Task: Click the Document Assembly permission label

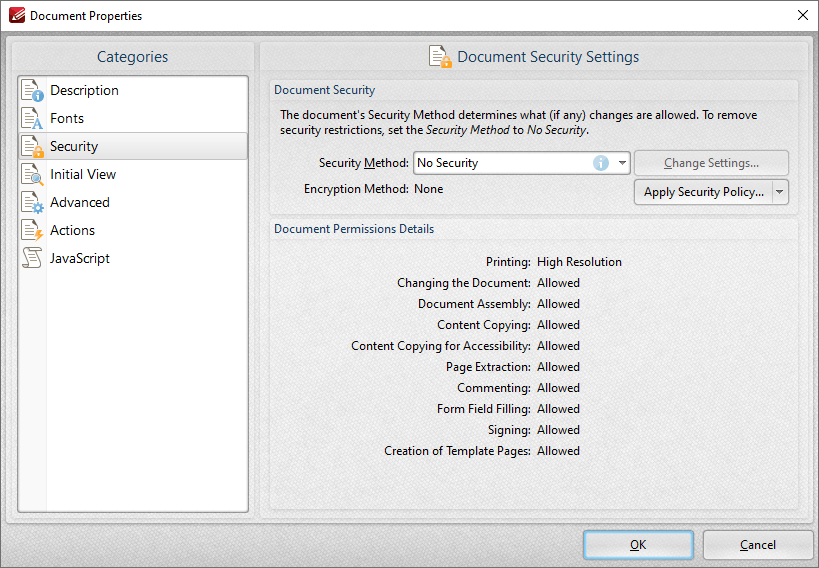Action: [474, 304]
